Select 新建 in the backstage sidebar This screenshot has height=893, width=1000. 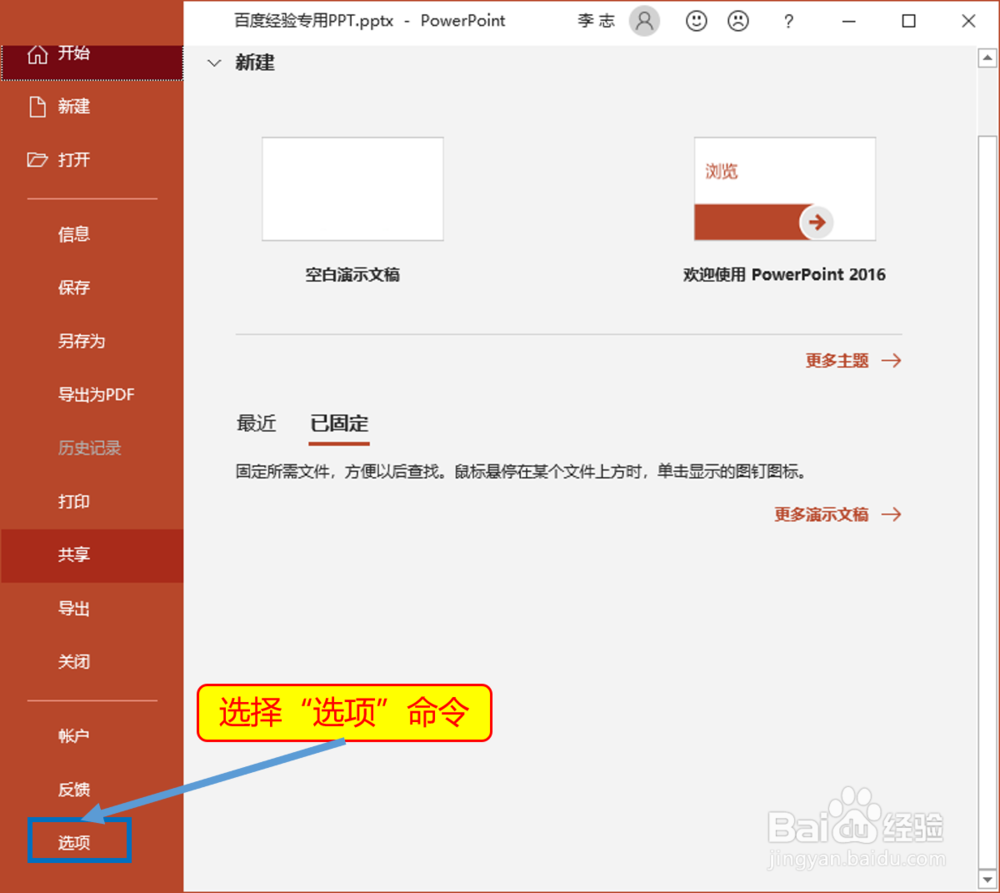point(92,107)
